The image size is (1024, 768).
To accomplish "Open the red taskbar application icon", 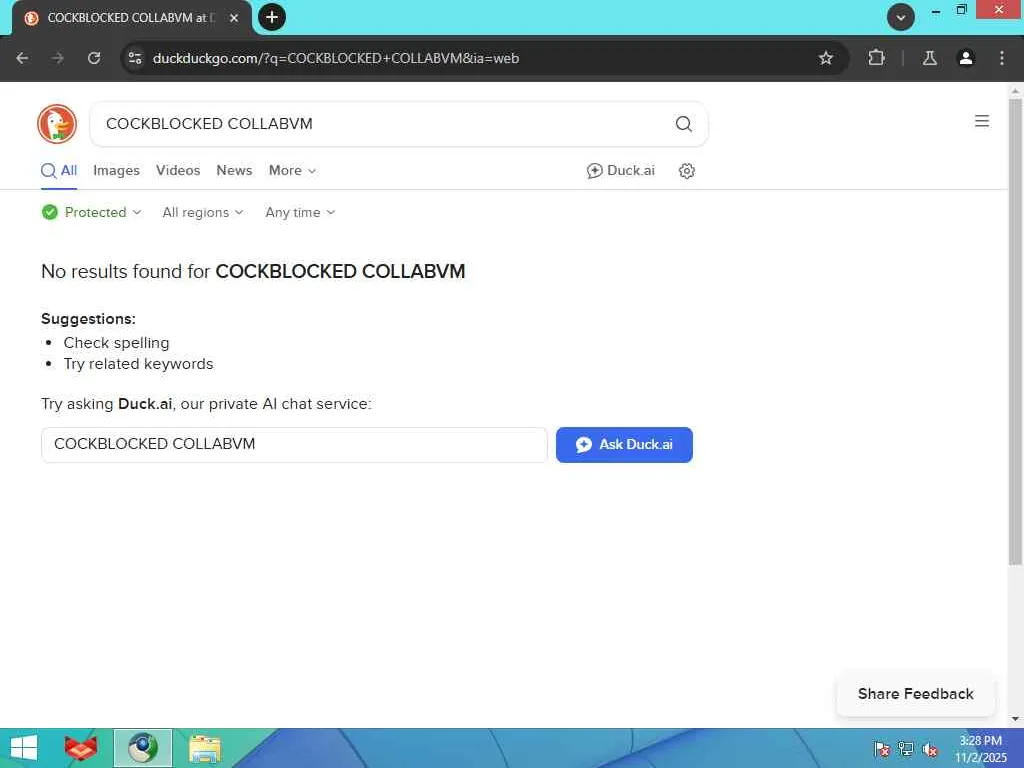I will click(x=81, y=748).
